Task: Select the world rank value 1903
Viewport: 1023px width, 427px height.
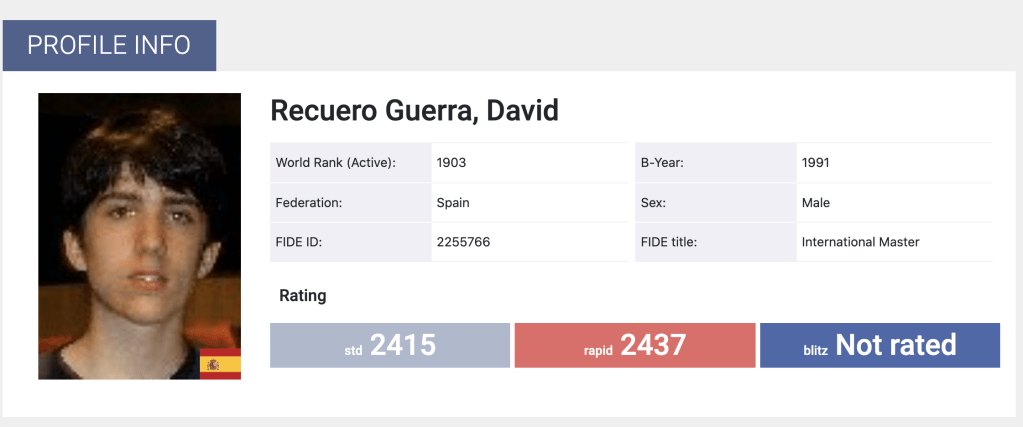Action: [452, 163]
